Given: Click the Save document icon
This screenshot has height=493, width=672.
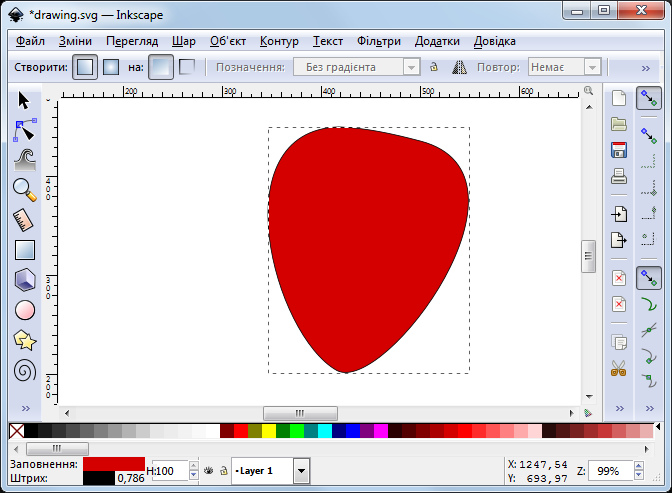Looking at the screenshot, I should tap(619, 150).
